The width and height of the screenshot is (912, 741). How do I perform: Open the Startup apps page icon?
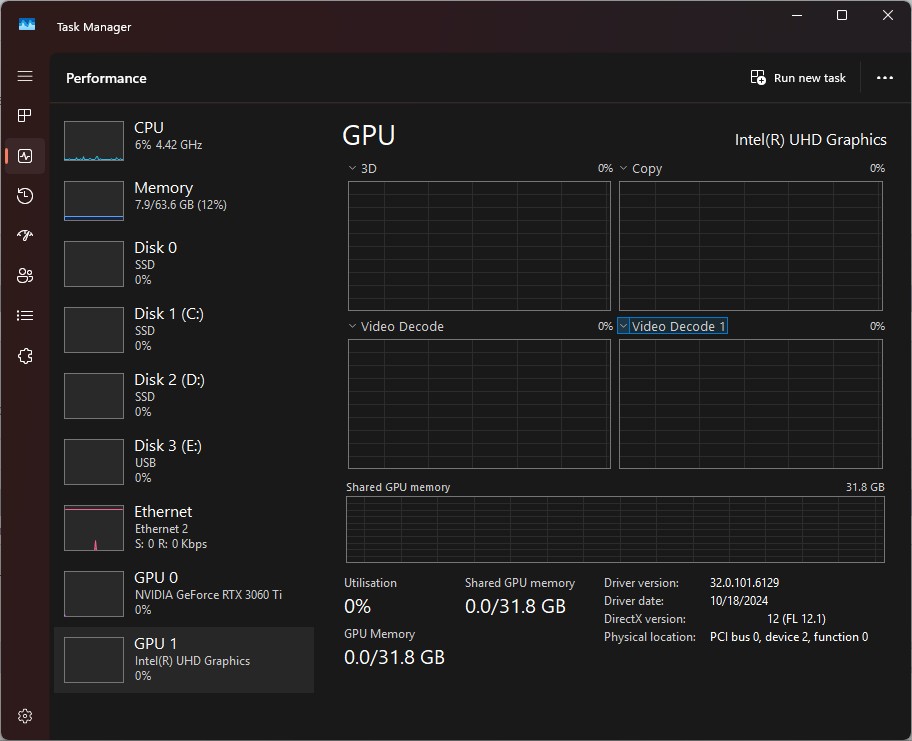point(25,236)
